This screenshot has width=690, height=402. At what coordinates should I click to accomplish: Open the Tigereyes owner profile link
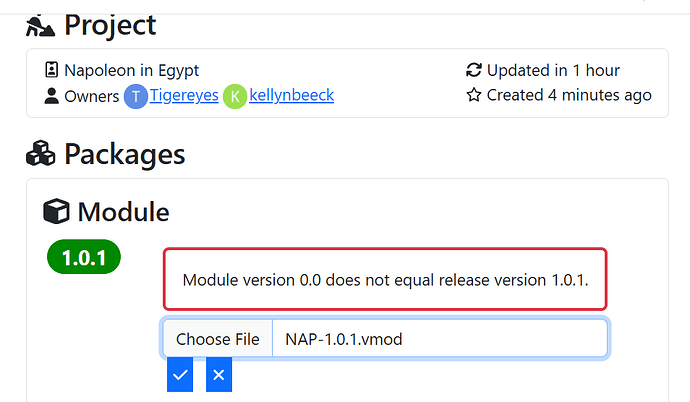[184, 96]
